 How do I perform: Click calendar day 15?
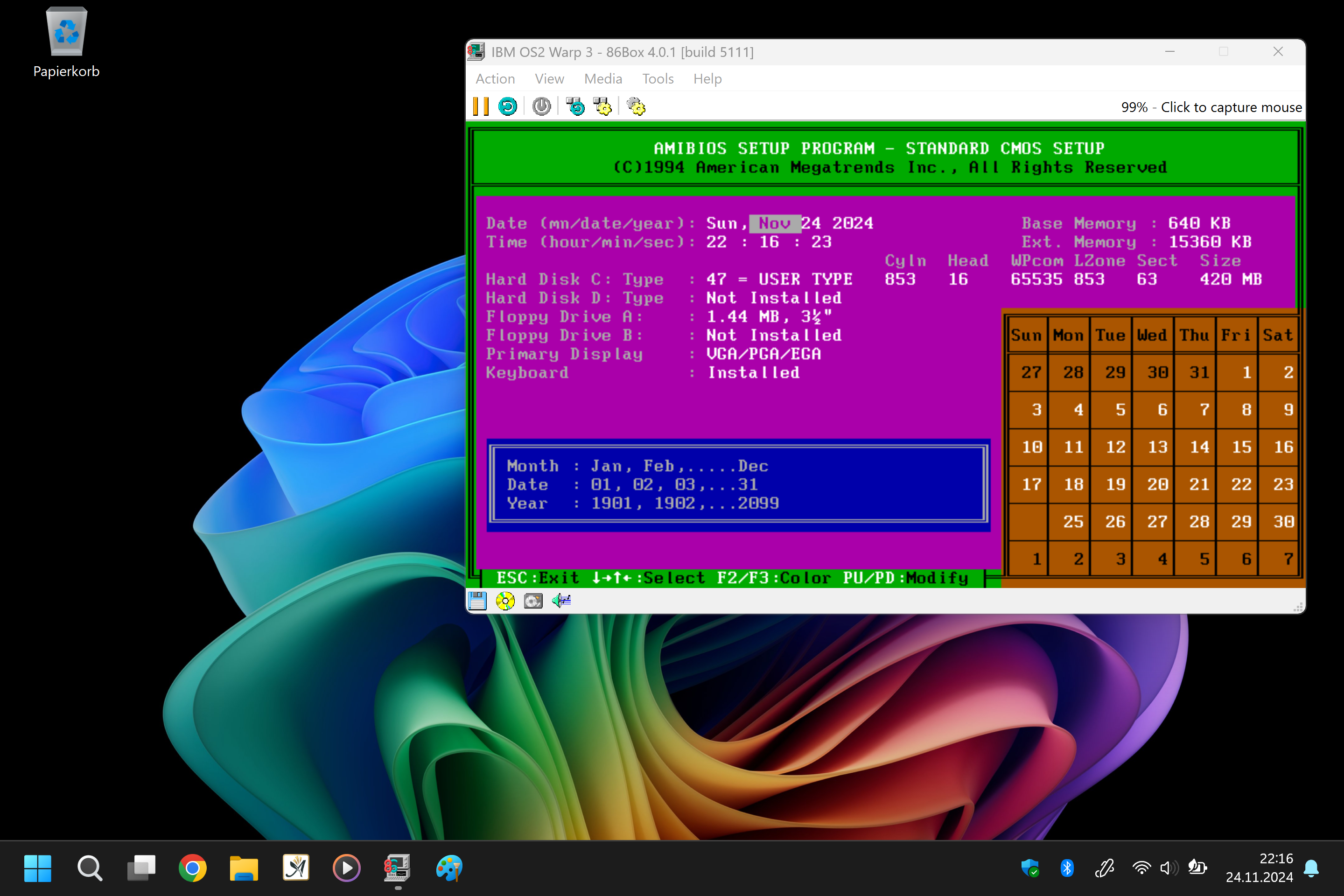point(1242,448)
